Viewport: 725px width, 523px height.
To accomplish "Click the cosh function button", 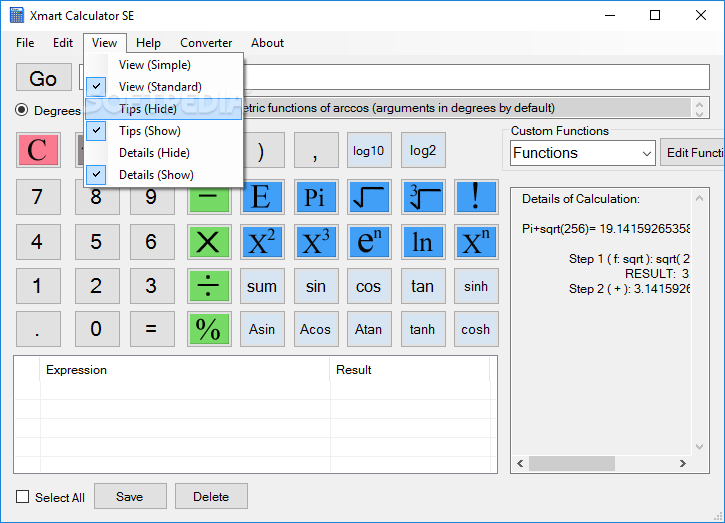I will click(x=476, y=329).
